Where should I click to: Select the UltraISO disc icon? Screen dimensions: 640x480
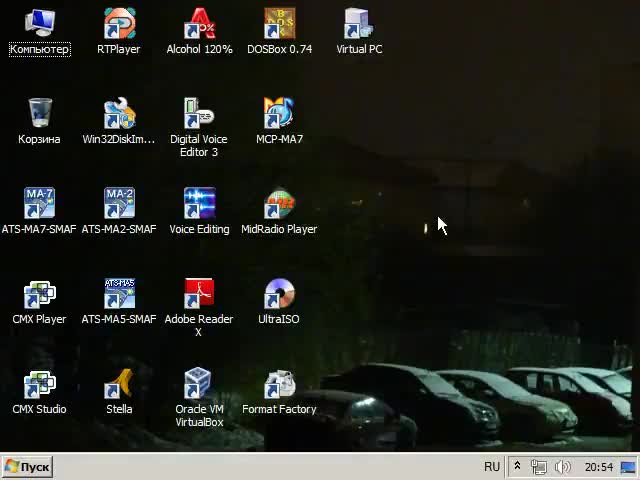279,295
